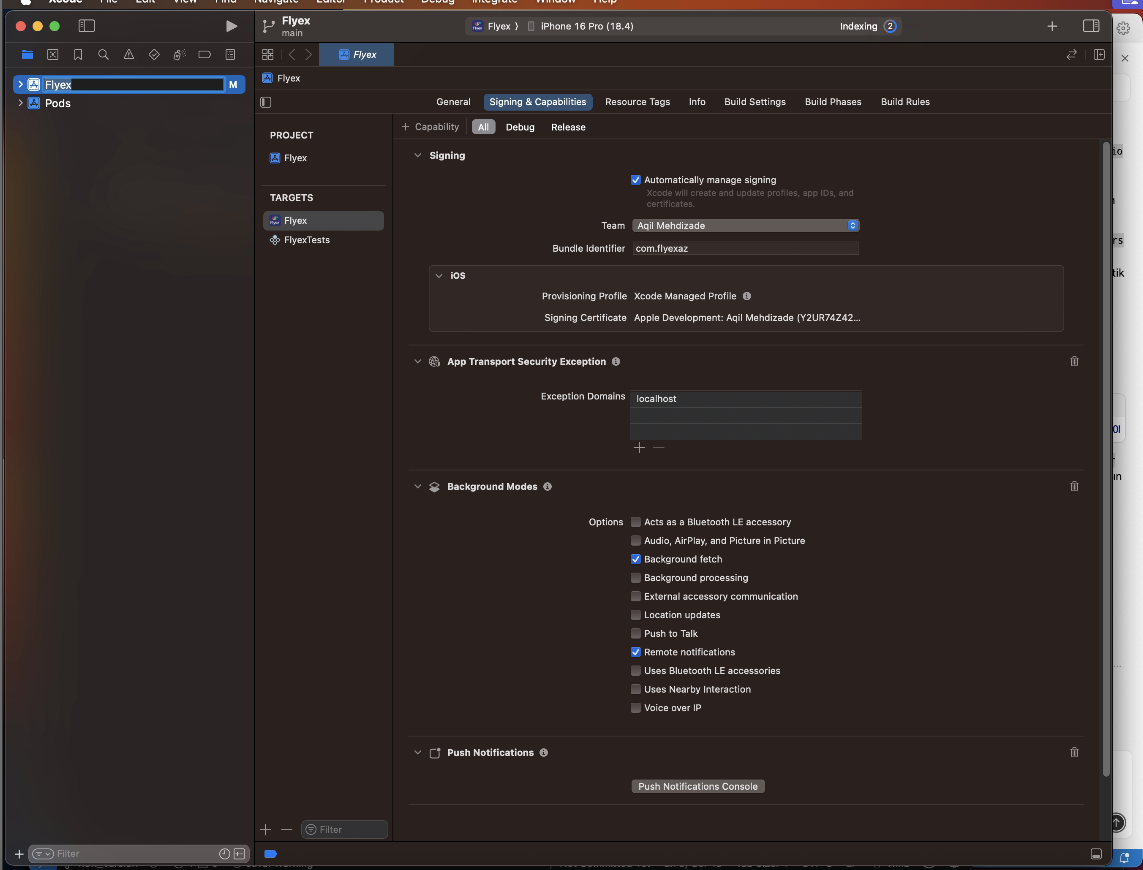Uncheck Automatically manage signing
The image size is (1143, 870).
636,180
